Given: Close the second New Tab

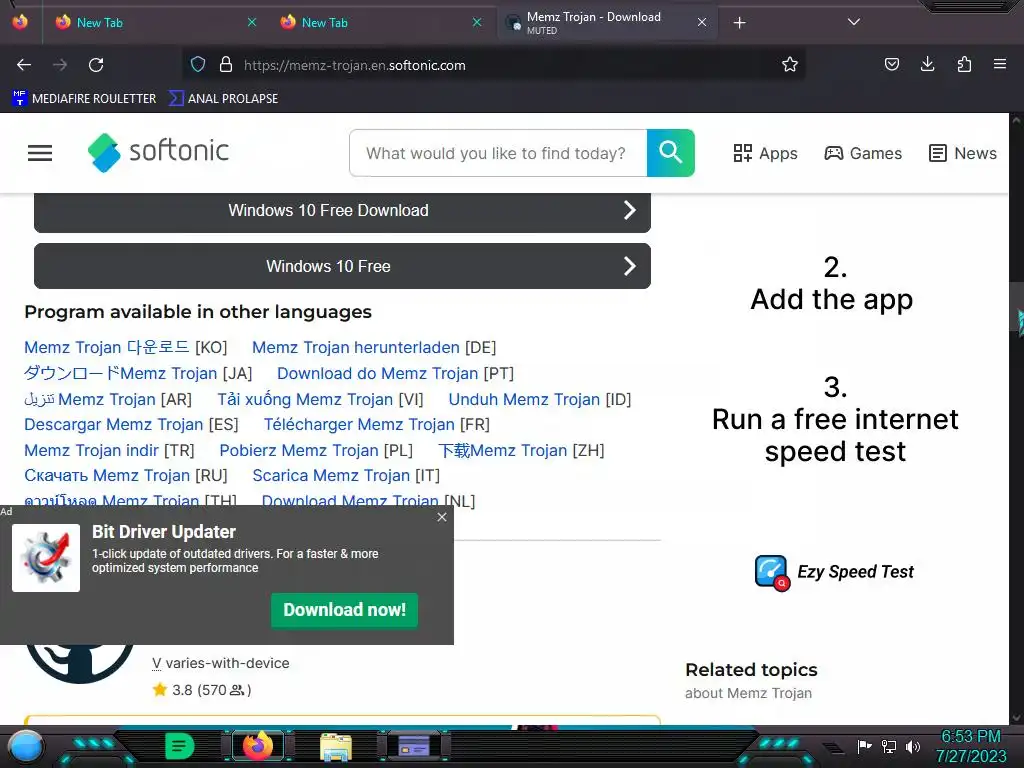Looking at the screenshot, I should tap(477, 22).
